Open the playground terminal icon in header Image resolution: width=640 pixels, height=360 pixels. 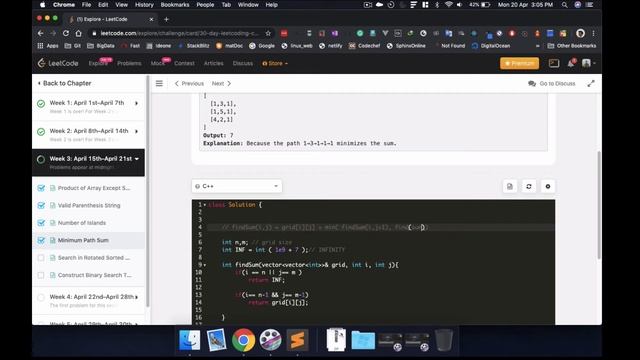(554, 63)
